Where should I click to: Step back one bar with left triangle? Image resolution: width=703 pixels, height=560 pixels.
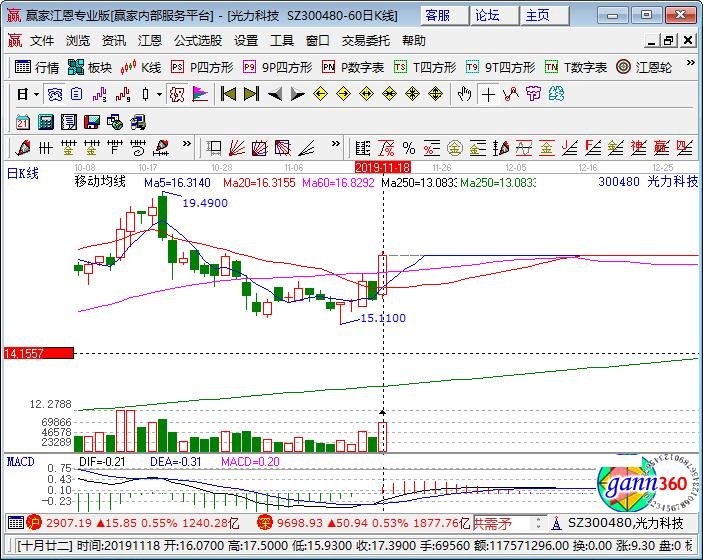click(274, 94)
